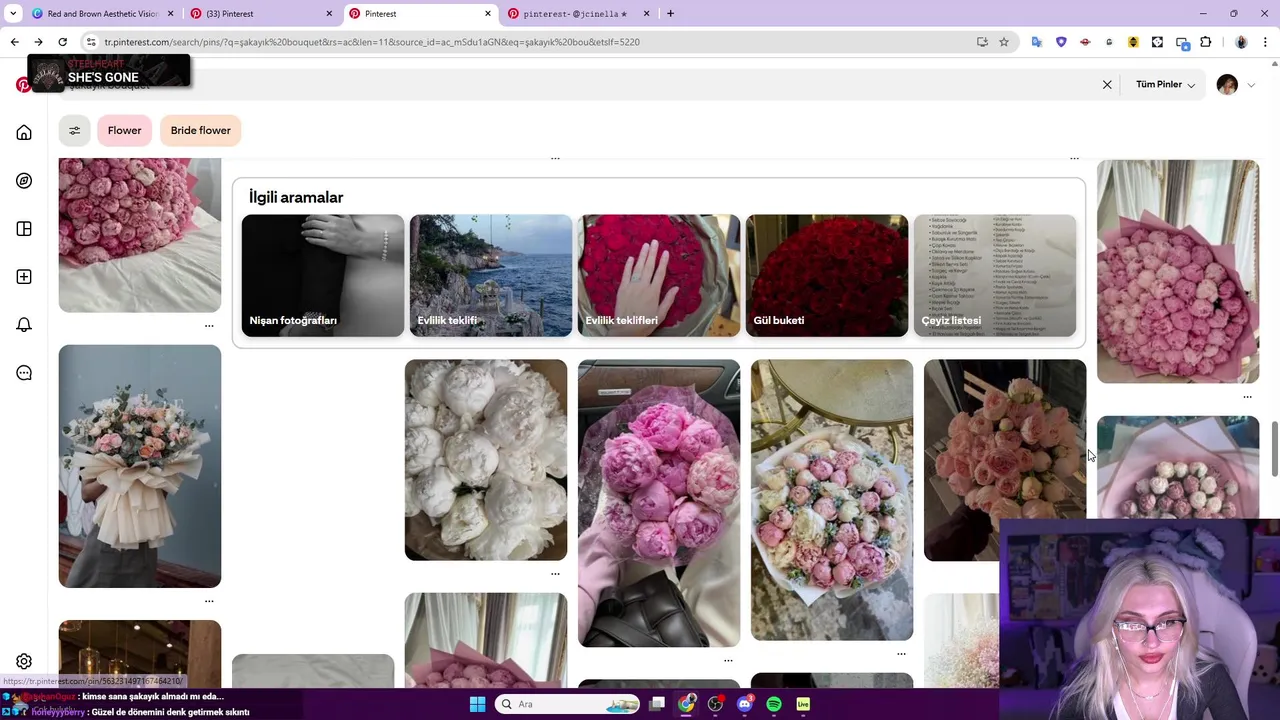Close the active Pinterest tab
This screenshot has height=720, width=1280.
click(488, 14)
